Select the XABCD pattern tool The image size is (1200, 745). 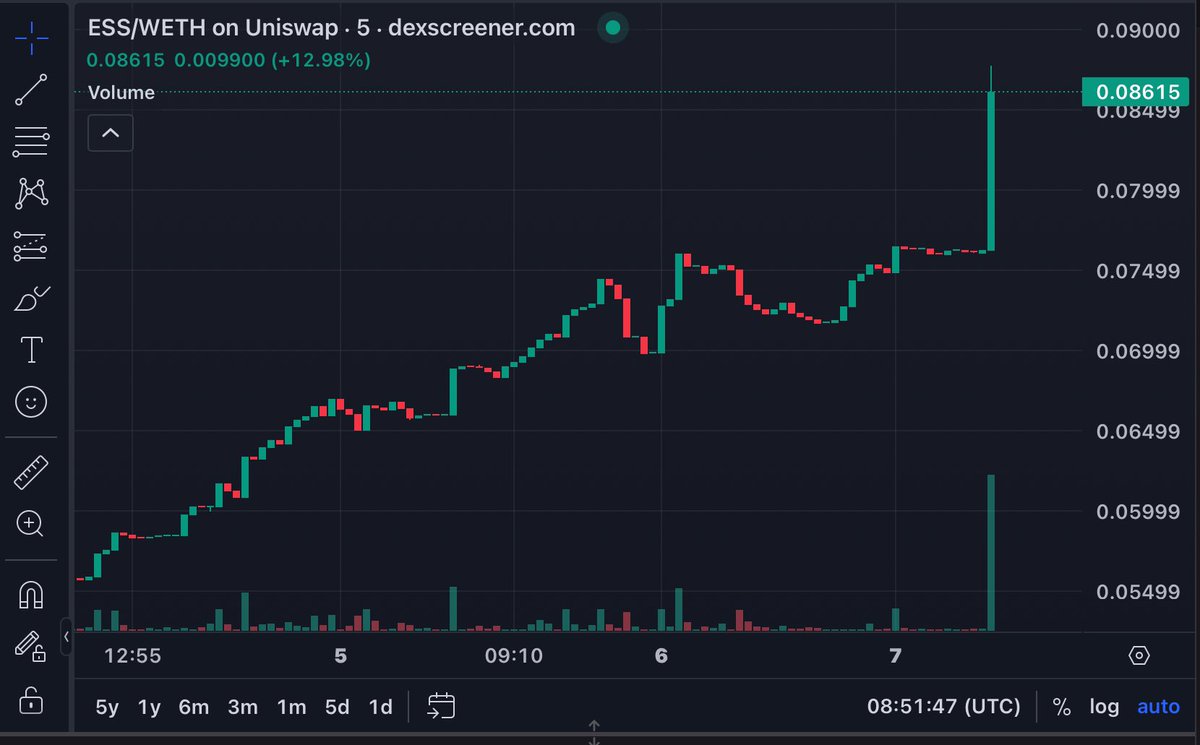pos(32,193)
